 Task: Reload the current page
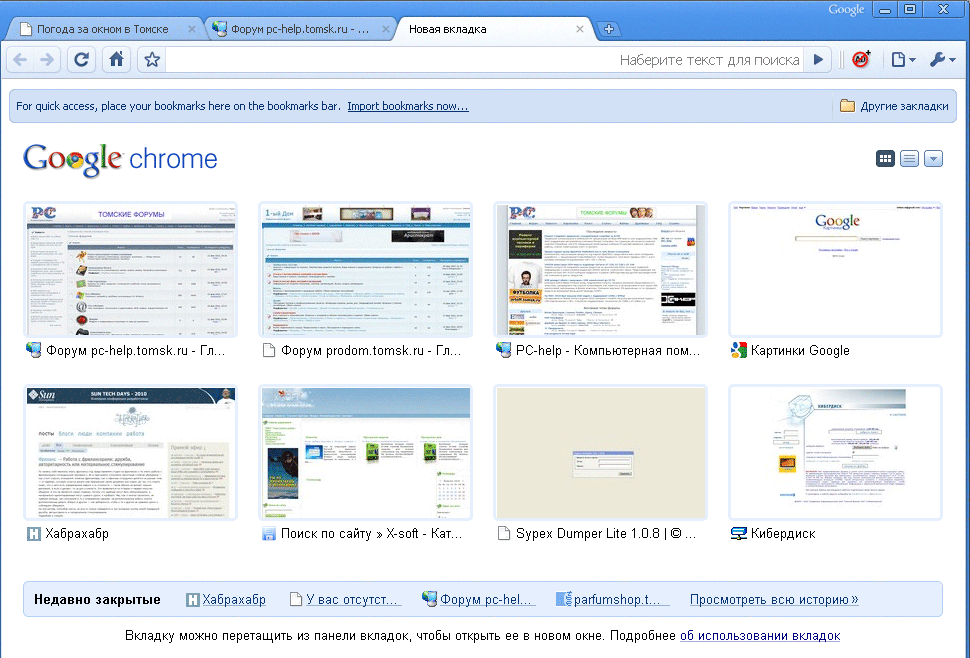point(82,60)
